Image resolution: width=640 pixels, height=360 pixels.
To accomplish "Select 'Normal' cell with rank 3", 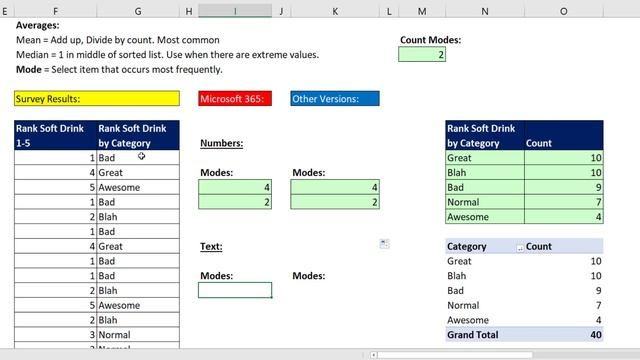I will coord(138,335).
